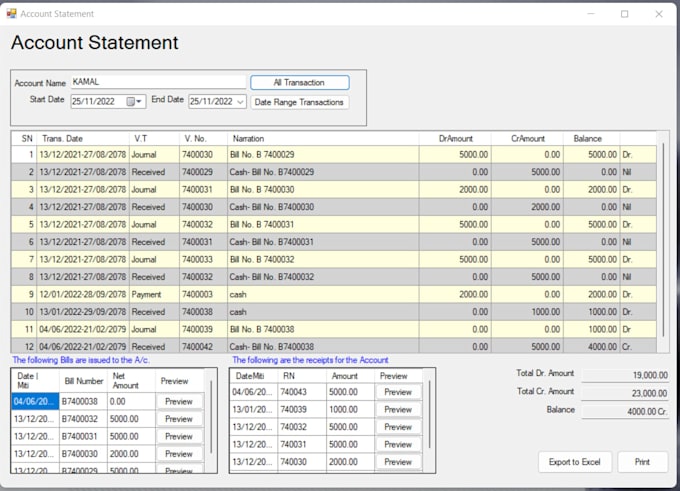
Task: Select row Cash- Bill No. B7400030
Action: click(333, 207)
